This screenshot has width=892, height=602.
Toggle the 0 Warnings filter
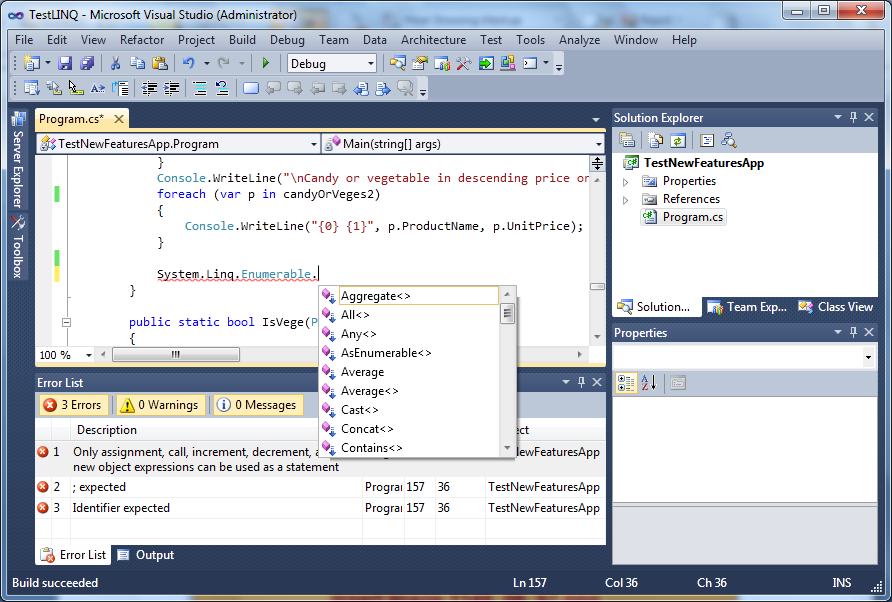(160, 405)
